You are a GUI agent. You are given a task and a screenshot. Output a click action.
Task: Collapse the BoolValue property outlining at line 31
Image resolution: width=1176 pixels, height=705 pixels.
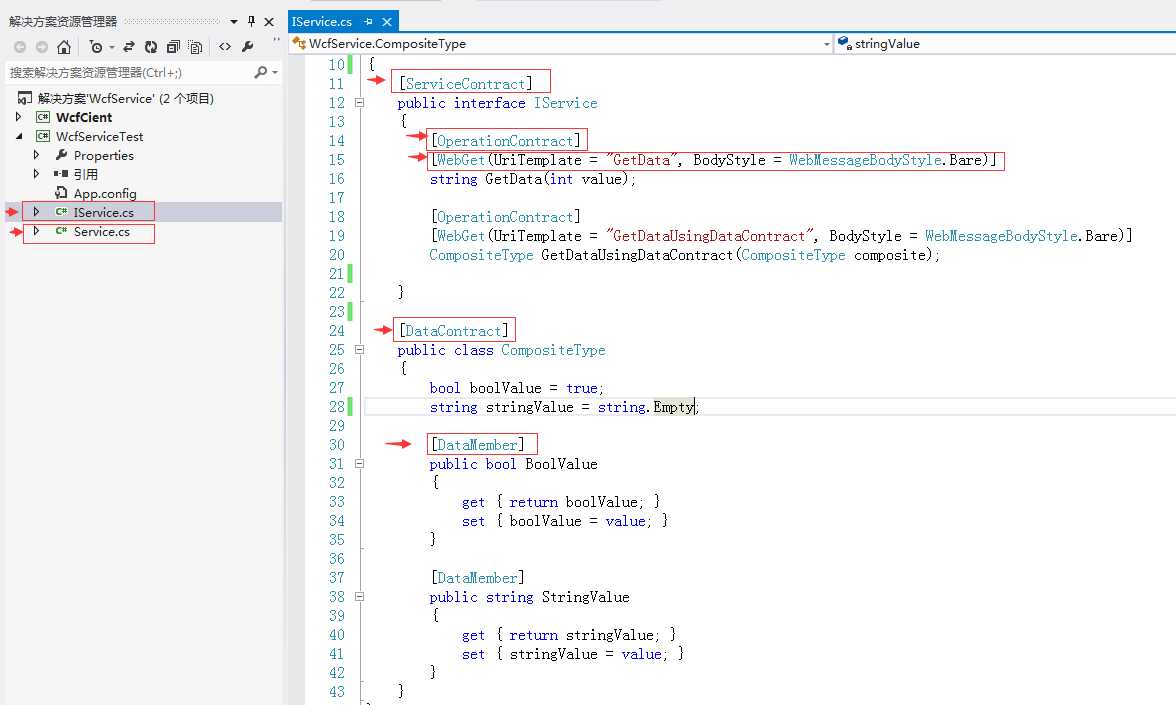pyautogui.click(x=359, y=464)
